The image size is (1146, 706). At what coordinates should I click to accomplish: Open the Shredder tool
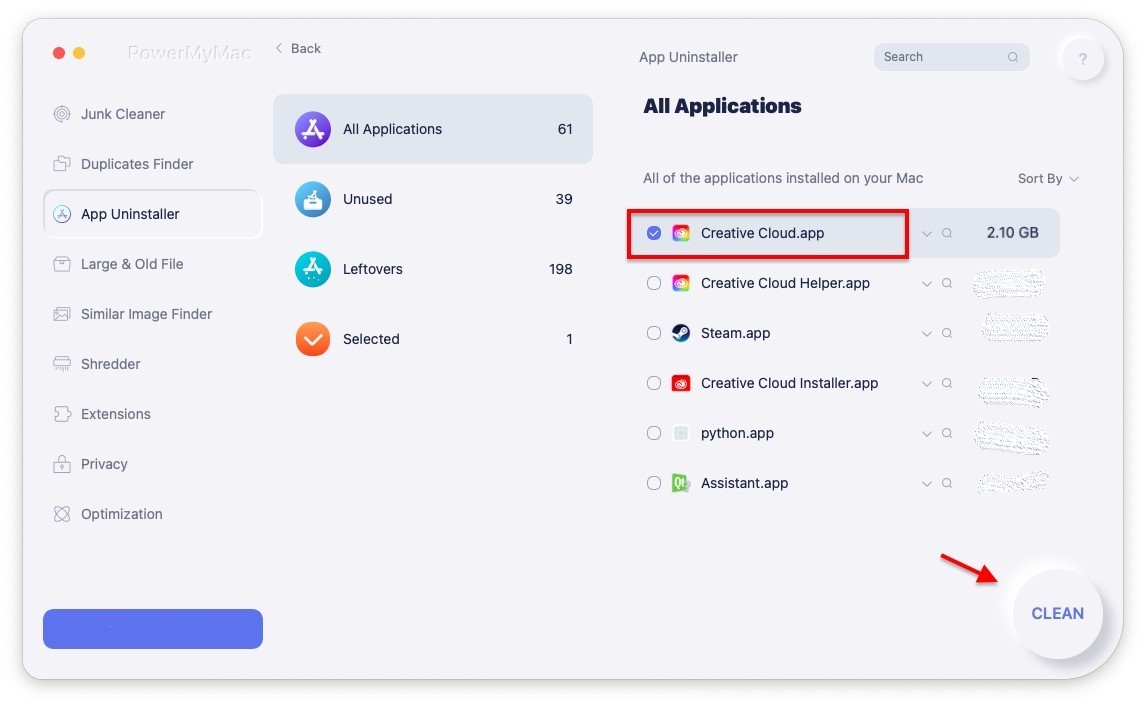pyautogui.click(x=110, y=363)
